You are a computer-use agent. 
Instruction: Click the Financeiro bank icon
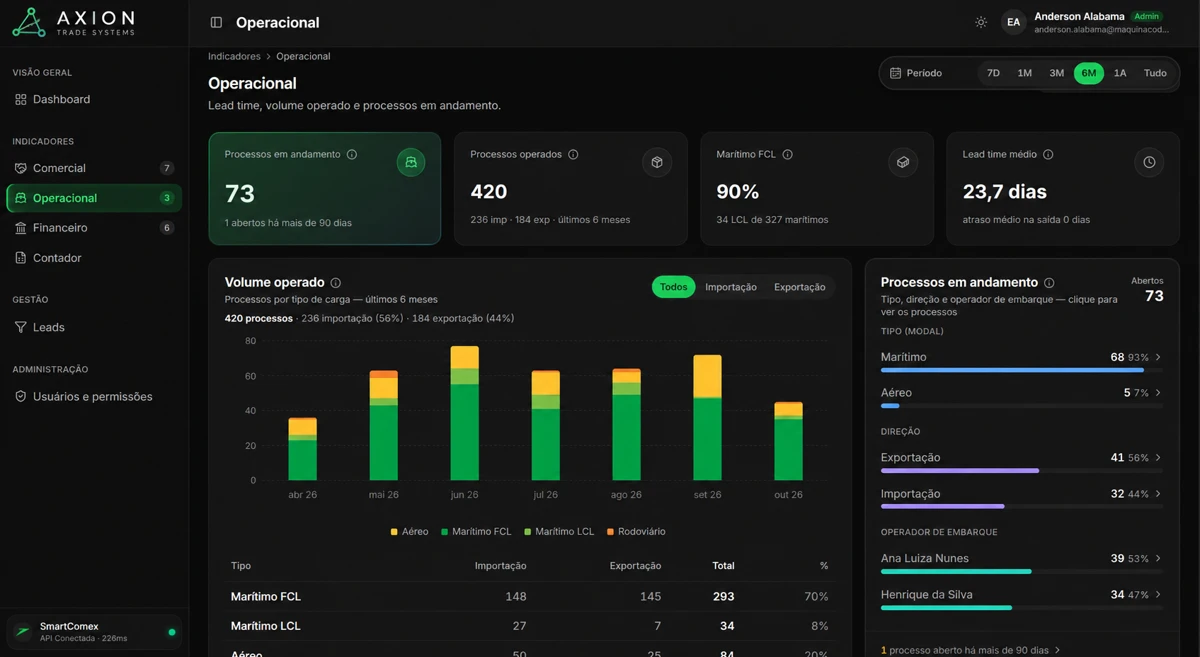[21, 228]
